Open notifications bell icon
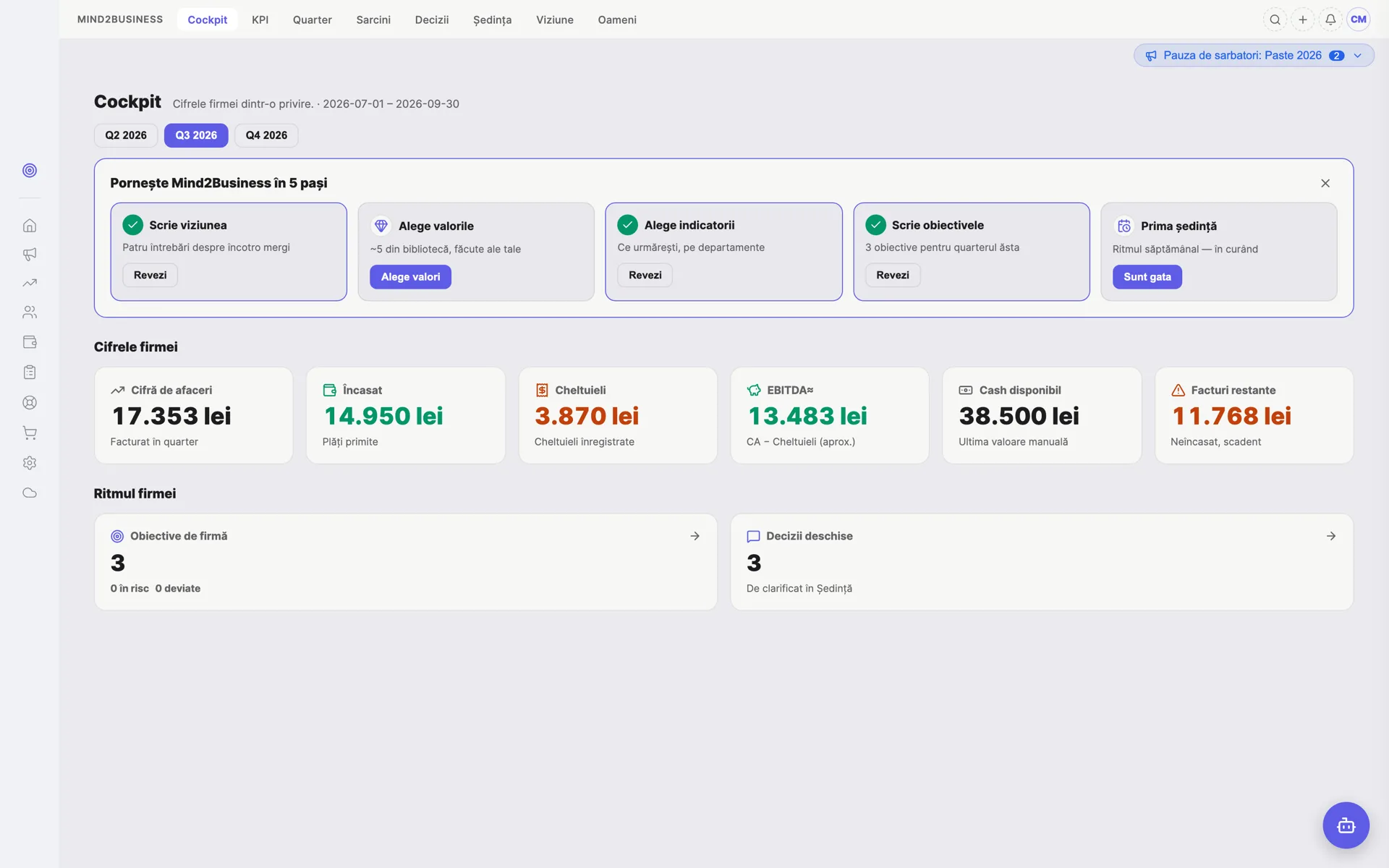 (x=1330, y=20)
